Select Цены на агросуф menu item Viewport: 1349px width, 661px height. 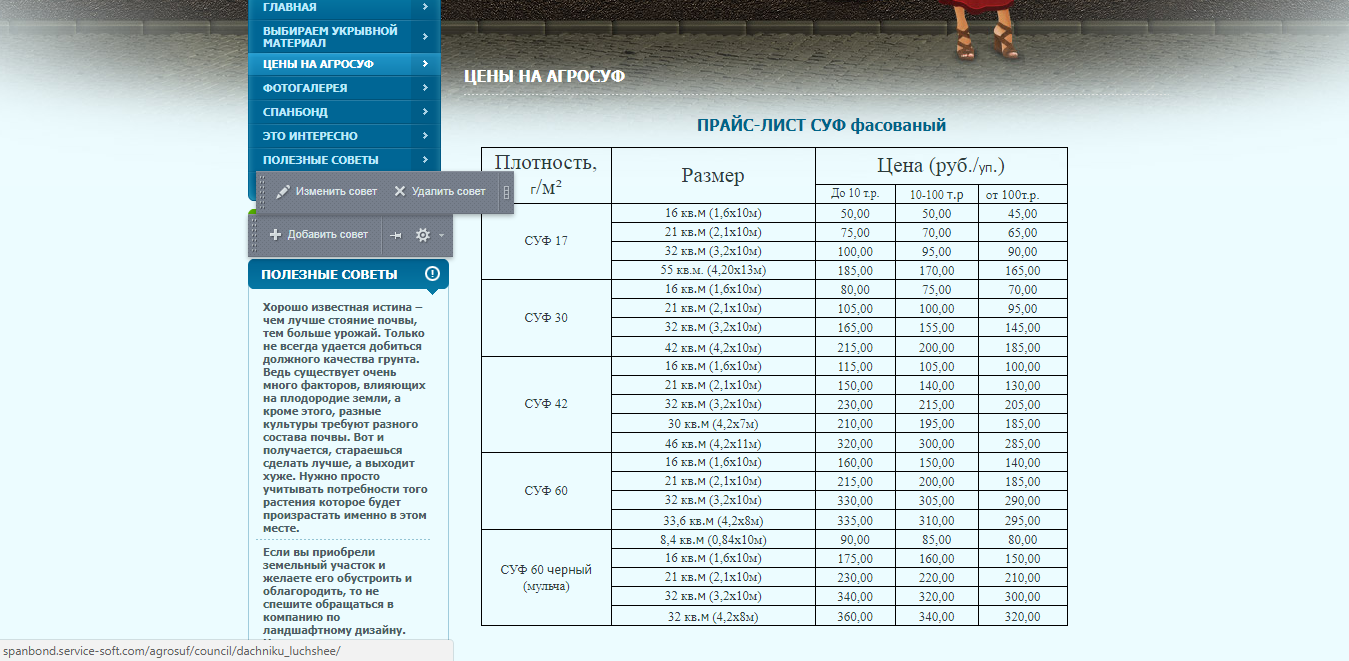(344, 64)
